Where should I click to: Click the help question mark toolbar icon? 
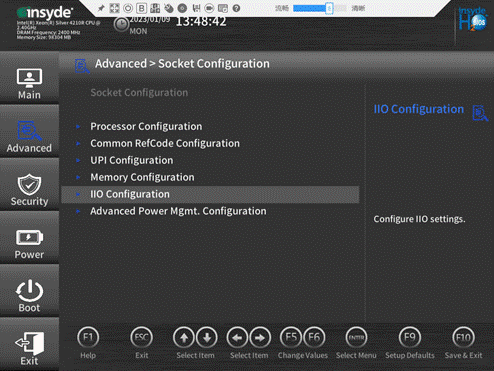click(x=236, y=8)
